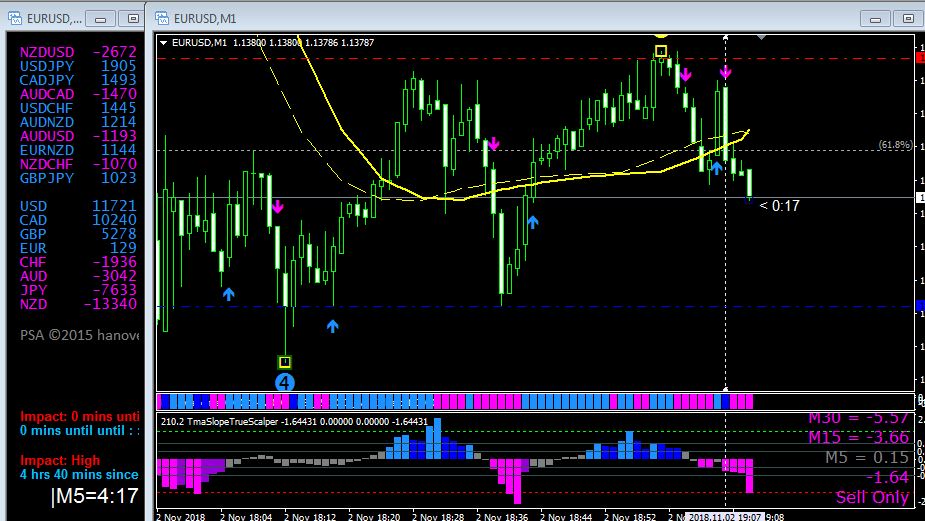Click the left EURUSD window title icon
The image size is (925, 521).
click(15, 18)
